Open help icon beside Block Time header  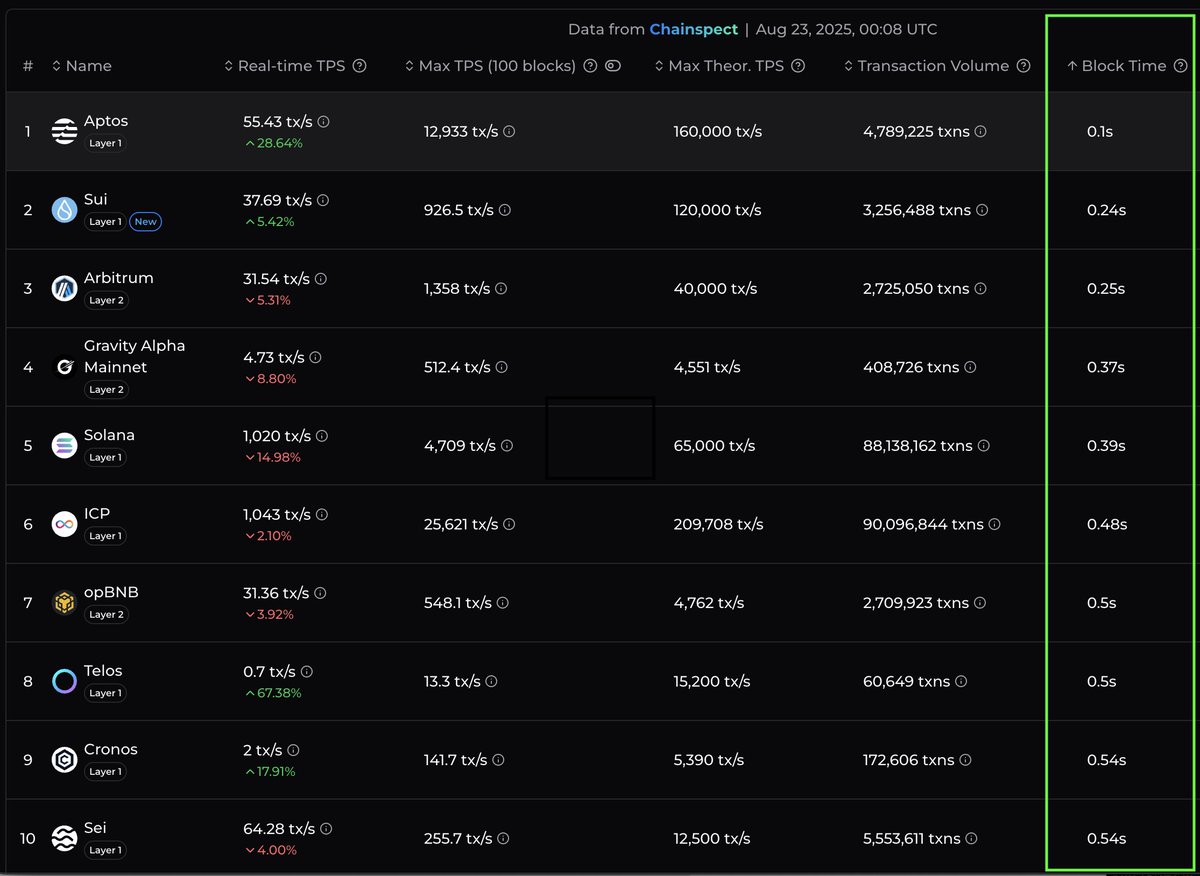tap(1181, 66)
